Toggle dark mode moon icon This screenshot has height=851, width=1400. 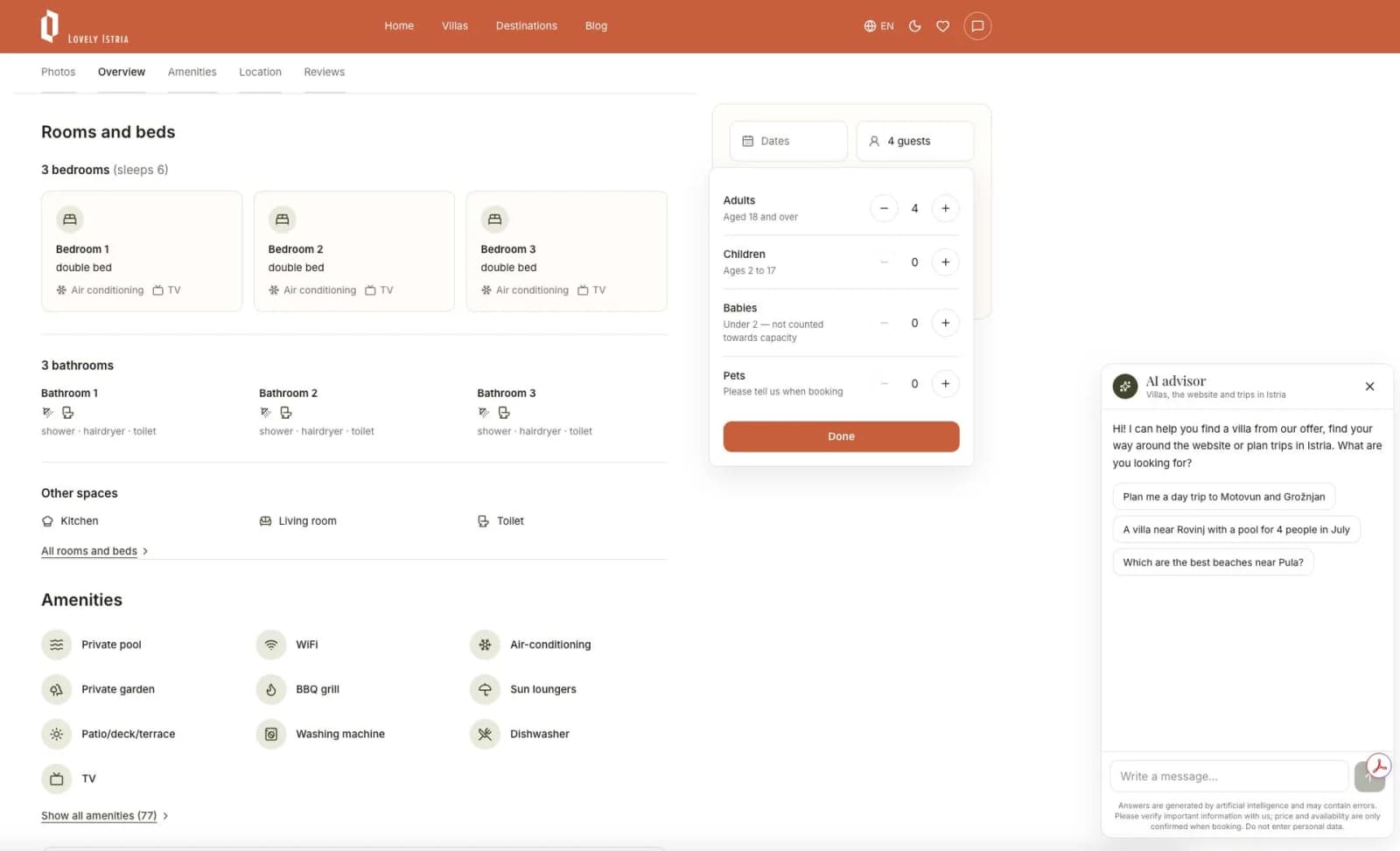pos(915,26)
